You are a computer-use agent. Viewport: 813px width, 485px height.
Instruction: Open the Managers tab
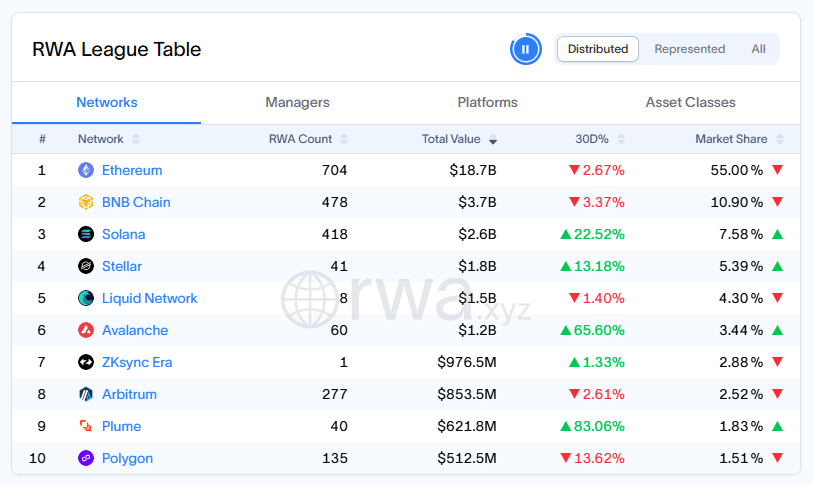pyautogui.click(x=297, y=102)
